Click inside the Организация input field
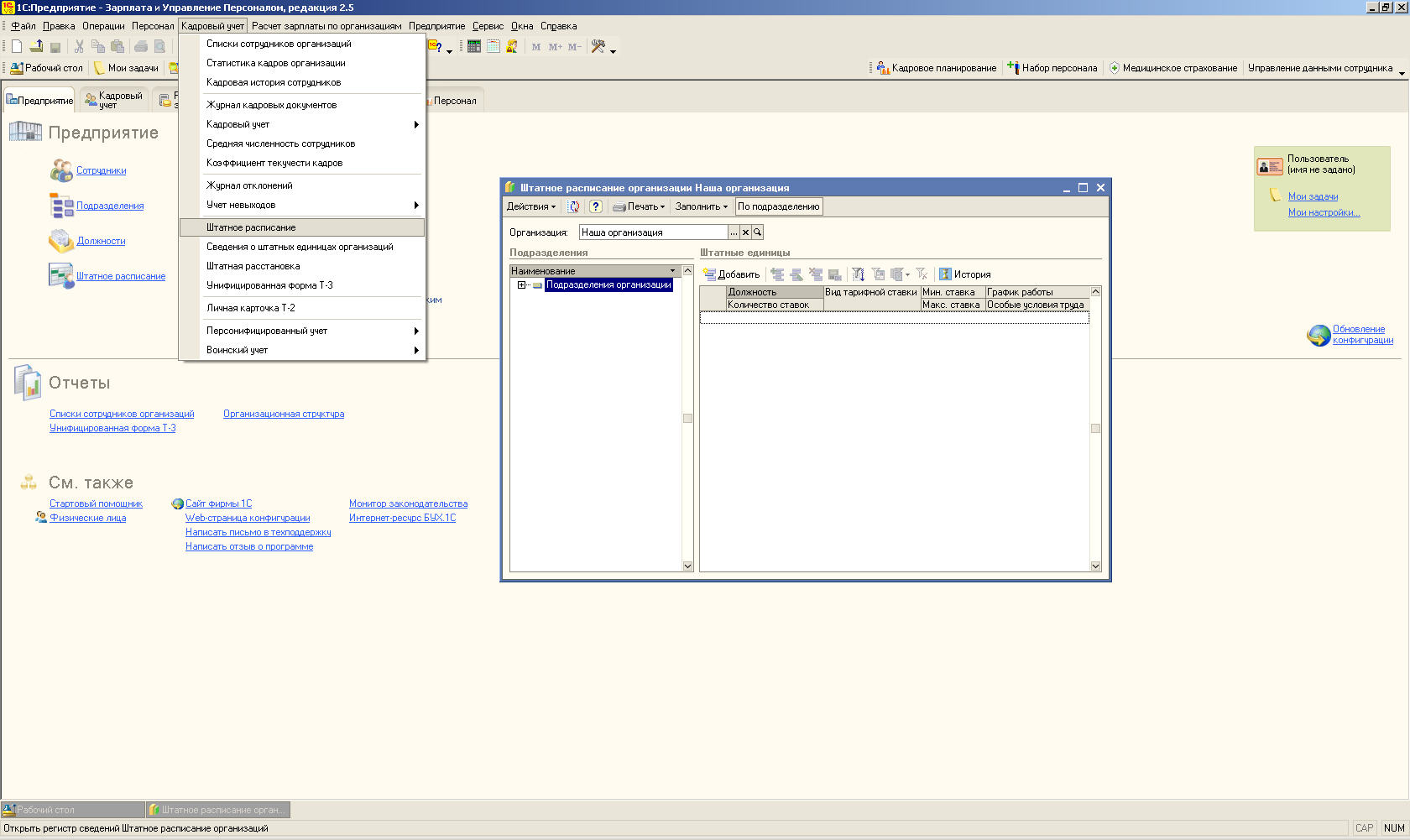This screenshot has height=840, width=1410. point(652,232)
